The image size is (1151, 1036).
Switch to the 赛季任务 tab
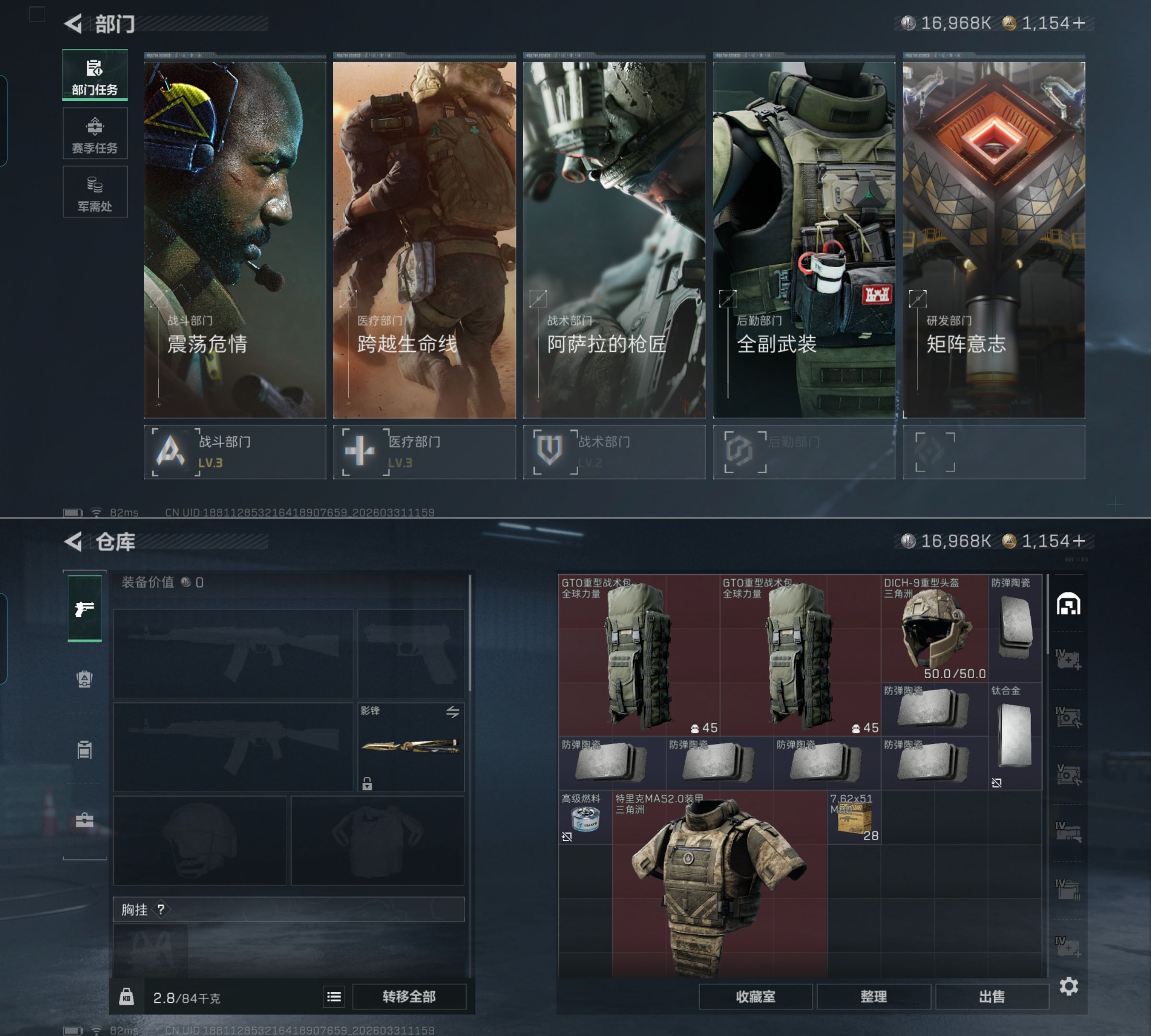95,134
